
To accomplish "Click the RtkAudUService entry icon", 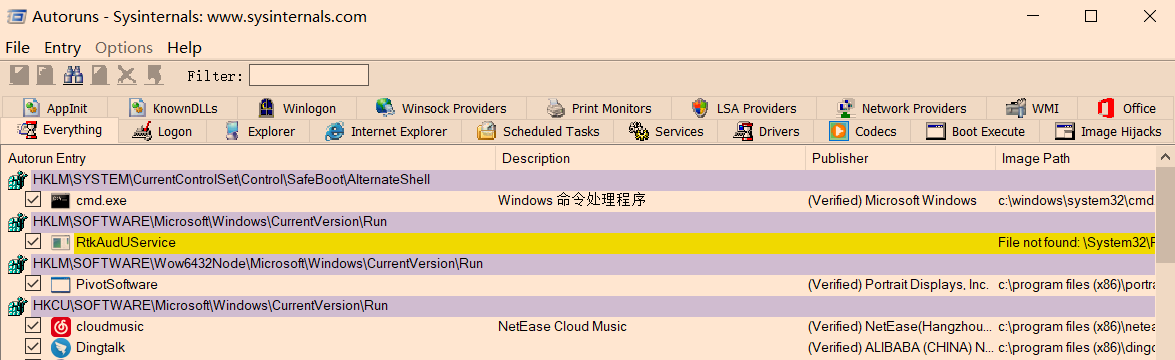I will 60,243.
